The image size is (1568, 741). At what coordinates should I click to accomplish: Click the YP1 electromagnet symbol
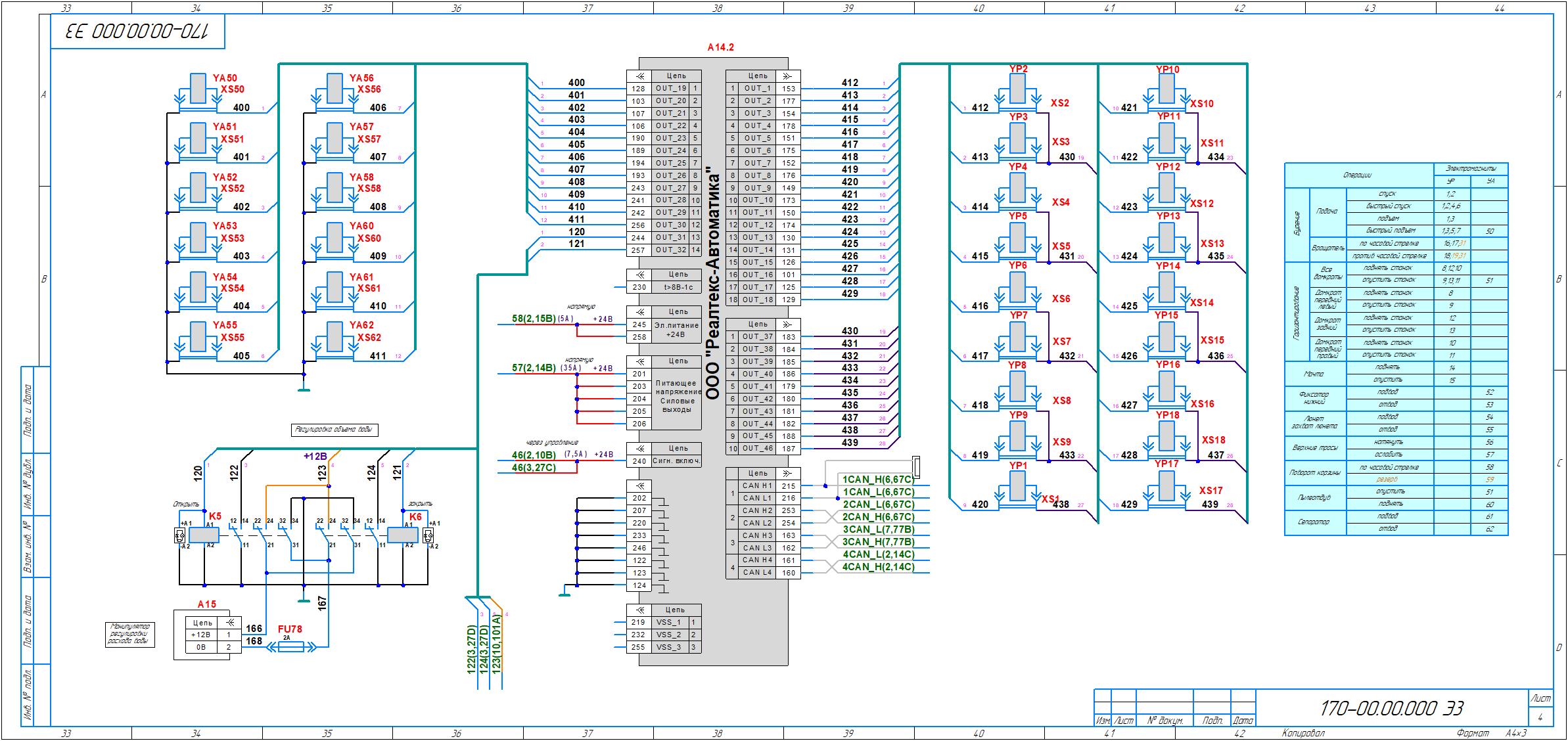point(1019,486)
